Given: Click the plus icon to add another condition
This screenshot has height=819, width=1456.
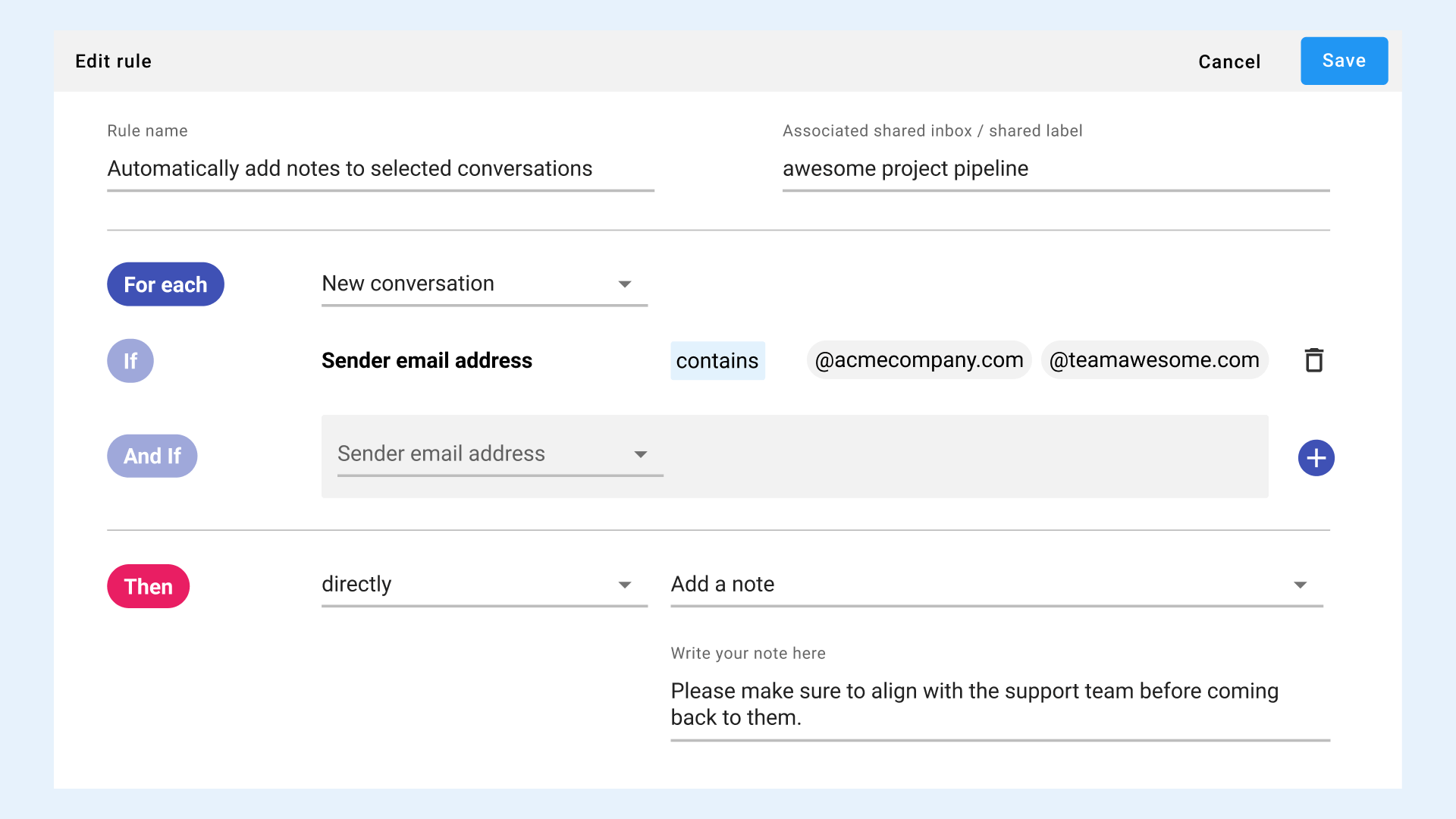Looking at the screenshot, I should (1316, 457).
